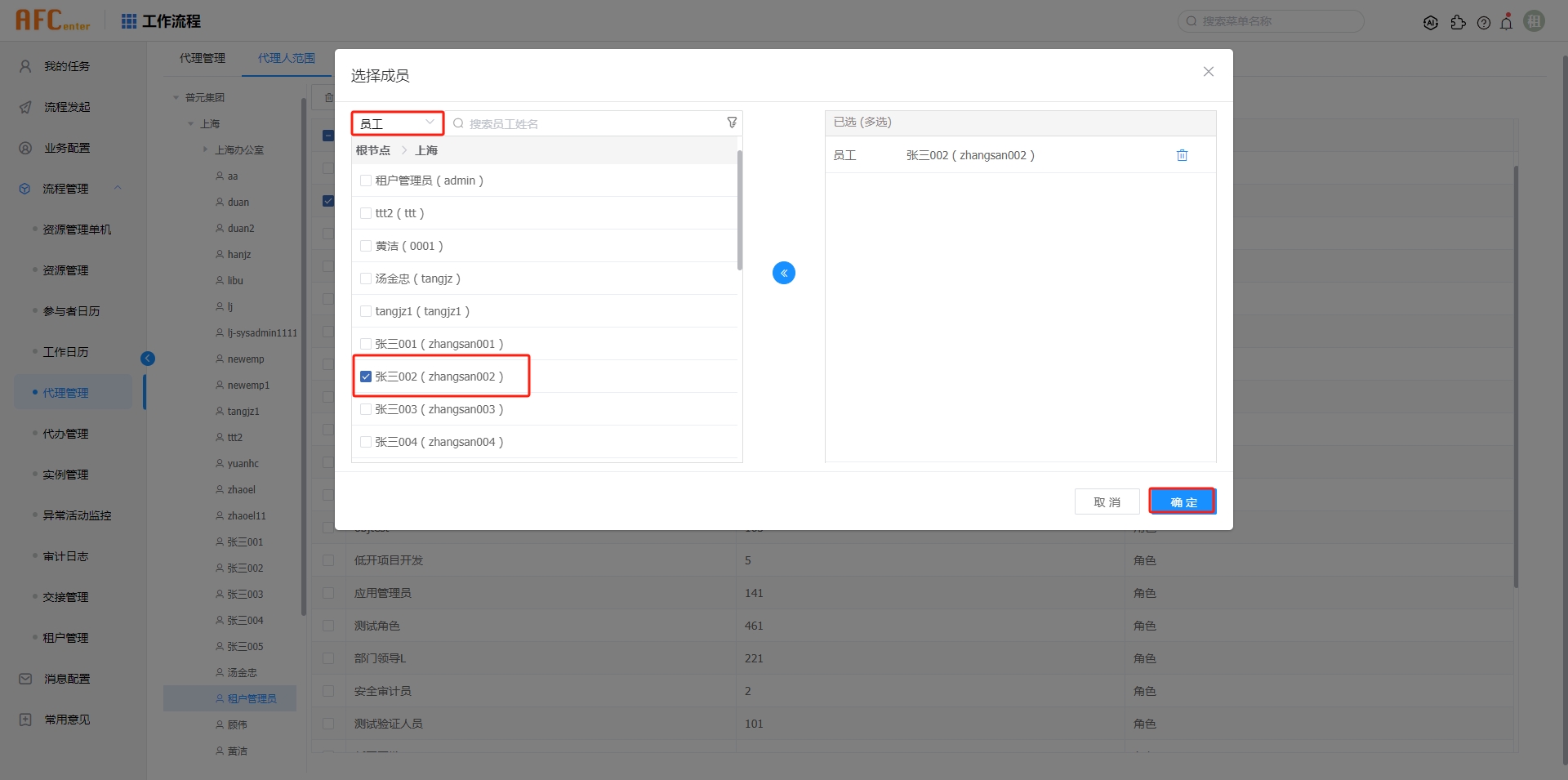Click the 我的任务 sidebar icon
This screenshot has width=1568, height=780.
[24, 66]
